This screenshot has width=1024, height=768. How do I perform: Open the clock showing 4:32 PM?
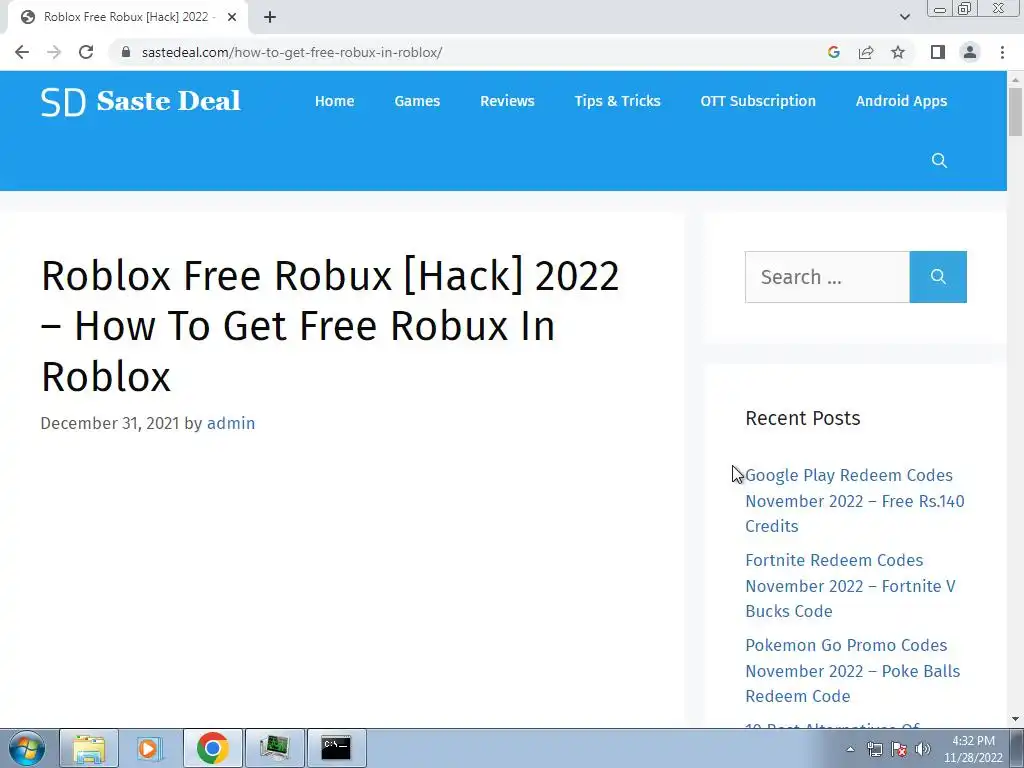[973, 749]
